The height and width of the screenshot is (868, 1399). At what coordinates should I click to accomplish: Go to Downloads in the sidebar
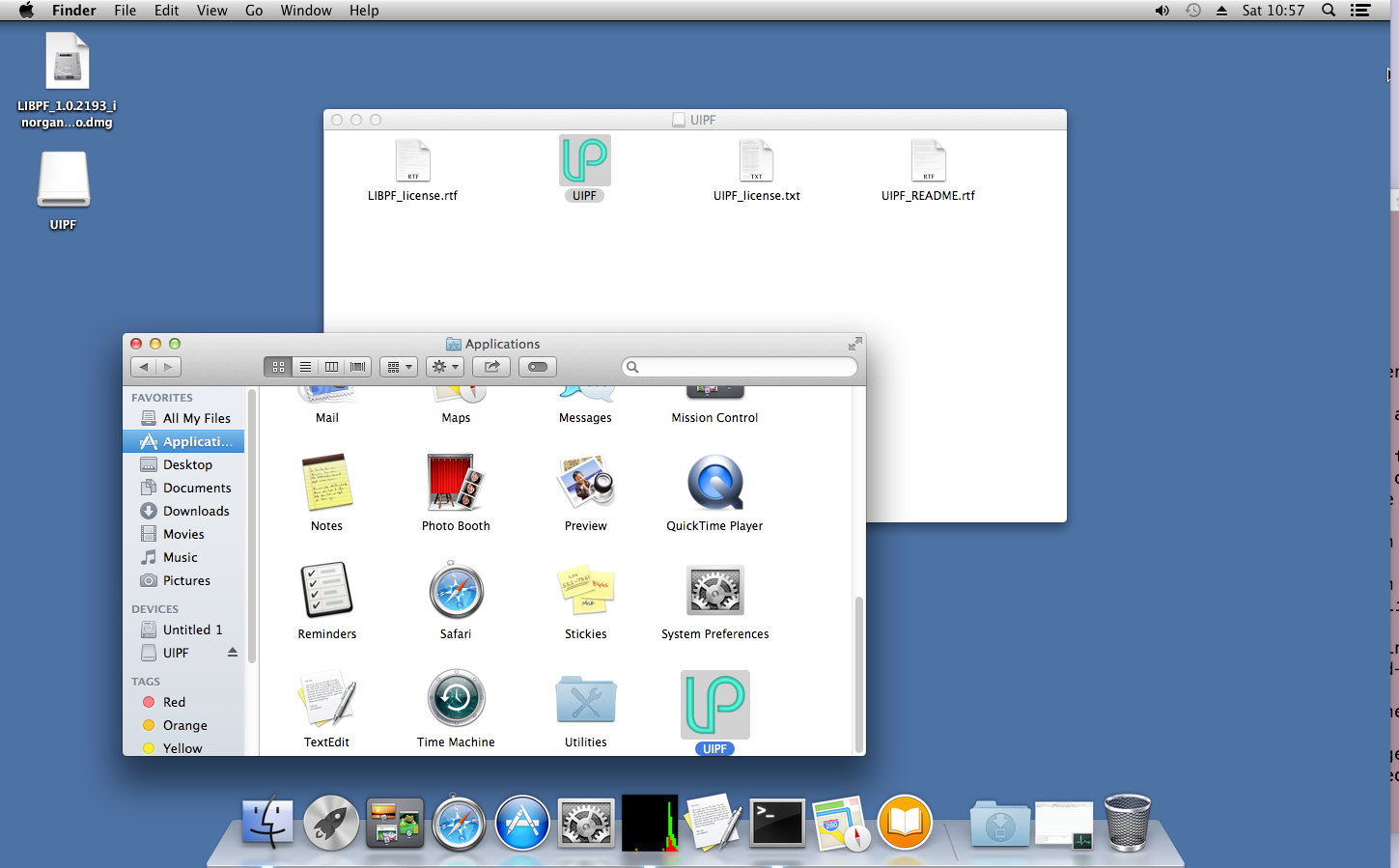pyautogui.click(x=196, y=511)
